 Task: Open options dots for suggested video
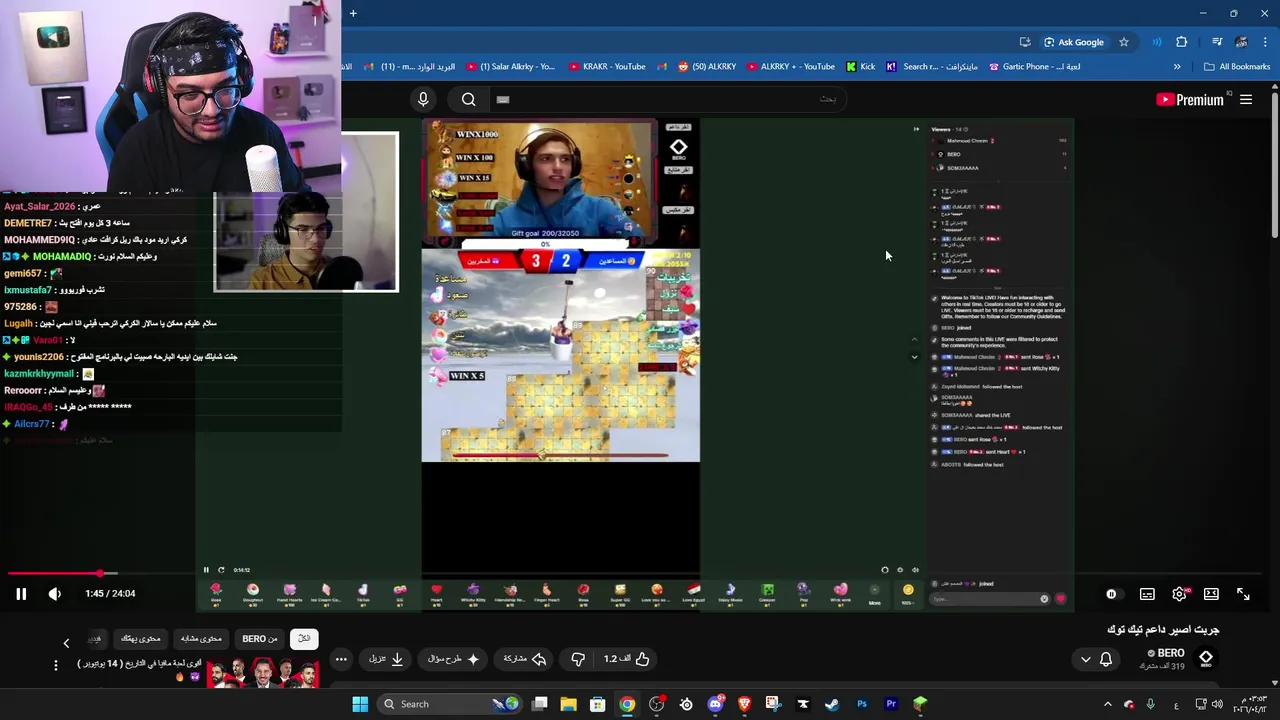(56, 665)
